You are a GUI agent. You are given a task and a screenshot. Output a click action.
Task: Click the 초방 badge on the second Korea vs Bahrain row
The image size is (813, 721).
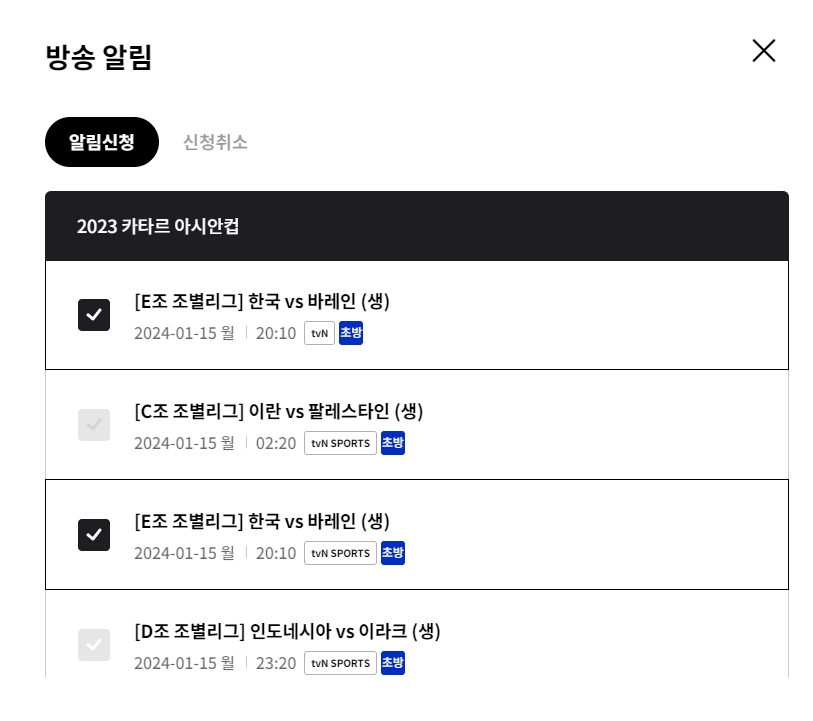[x=392, y=553]
